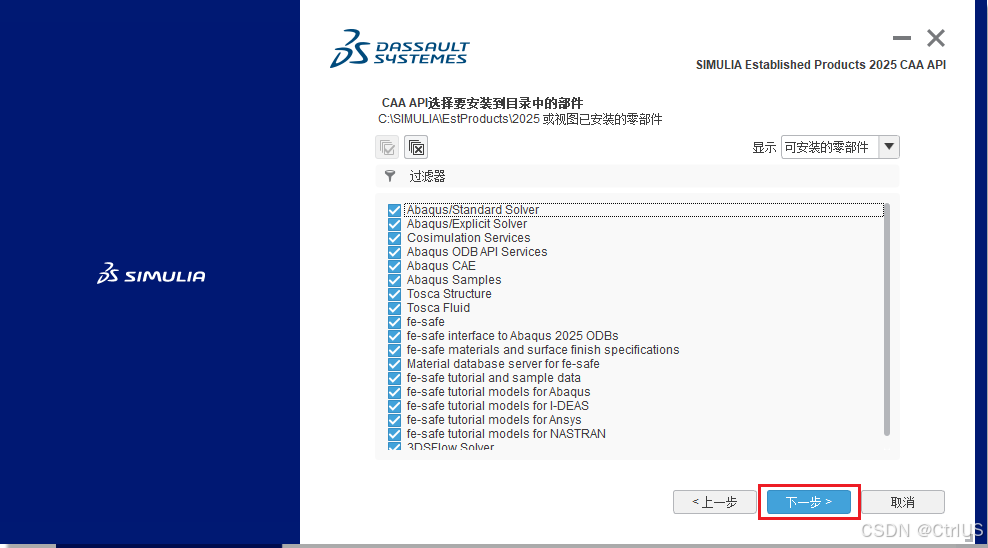Uncheck Abaqus/Explicit Solver checkbox

(x=394, y=224)
